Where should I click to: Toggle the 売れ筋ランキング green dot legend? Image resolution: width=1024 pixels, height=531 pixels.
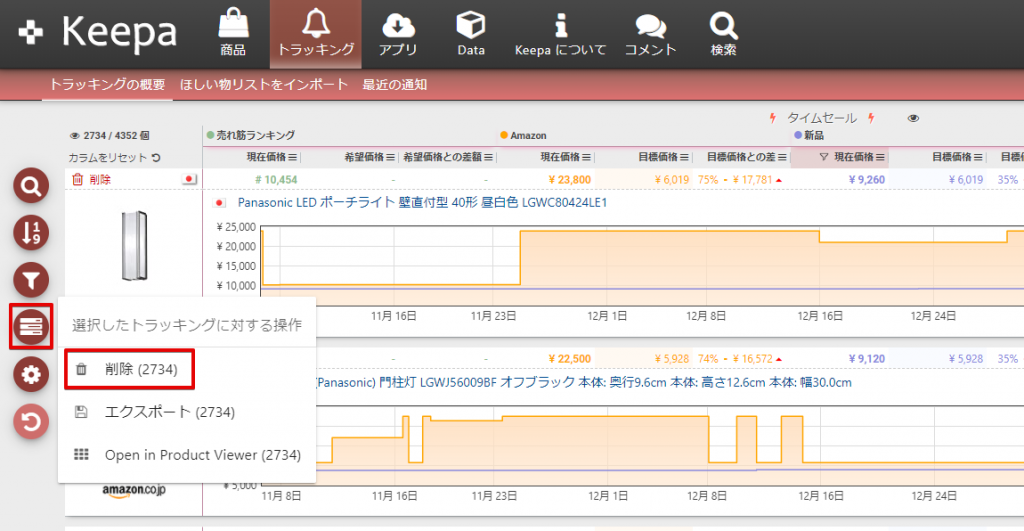210,135
